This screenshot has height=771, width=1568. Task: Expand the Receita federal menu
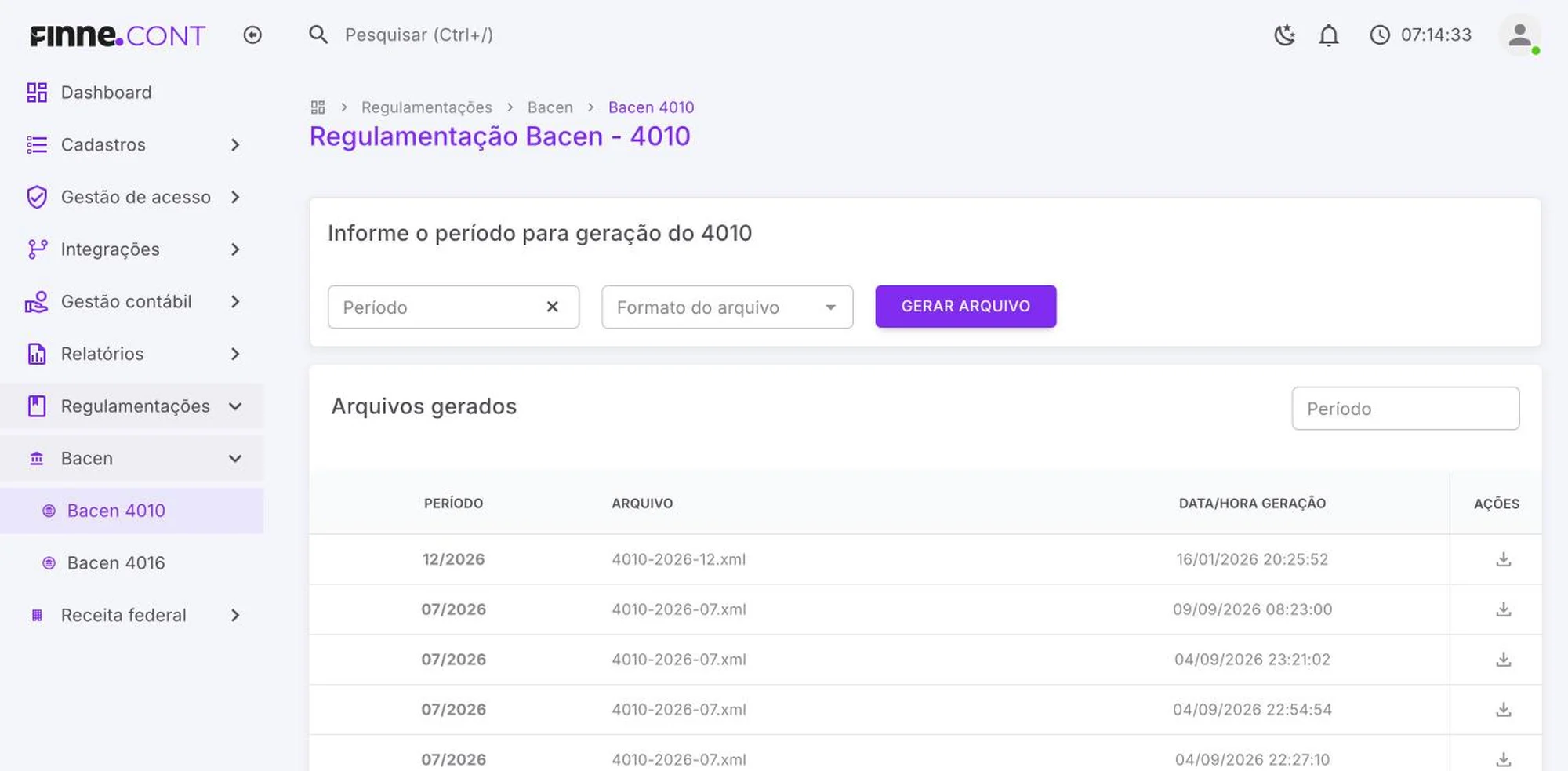point(132,616)
